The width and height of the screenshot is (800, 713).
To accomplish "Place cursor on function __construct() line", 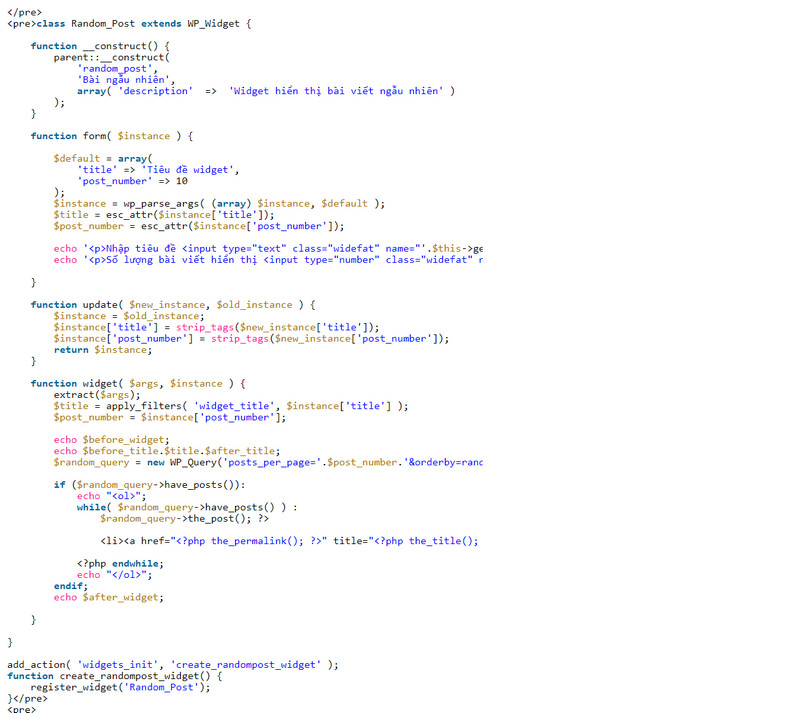I will coord(100,46).
